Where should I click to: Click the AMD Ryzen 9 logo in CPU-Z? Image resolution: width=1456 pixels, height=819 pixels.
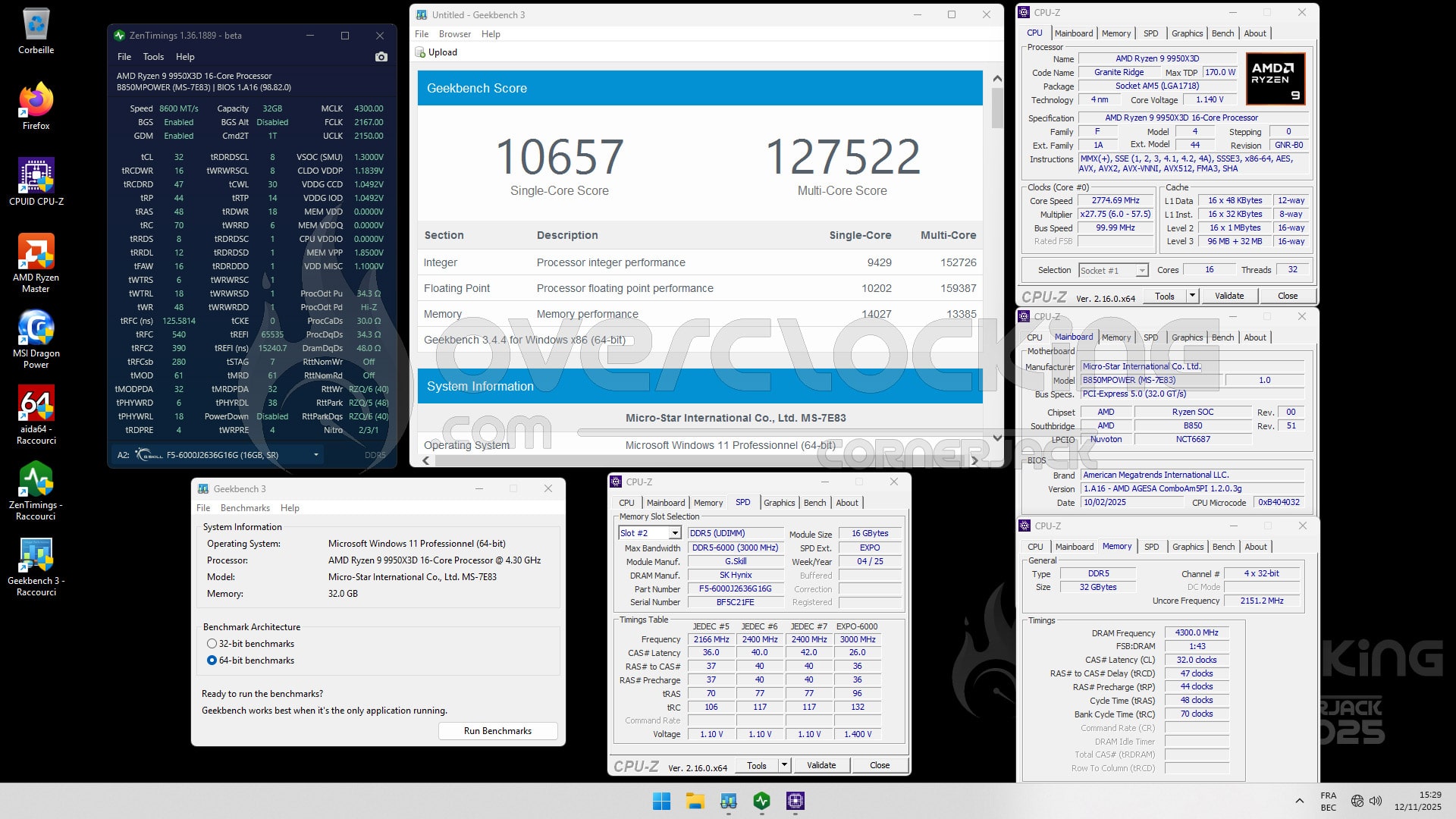(x=1276, y=79)
